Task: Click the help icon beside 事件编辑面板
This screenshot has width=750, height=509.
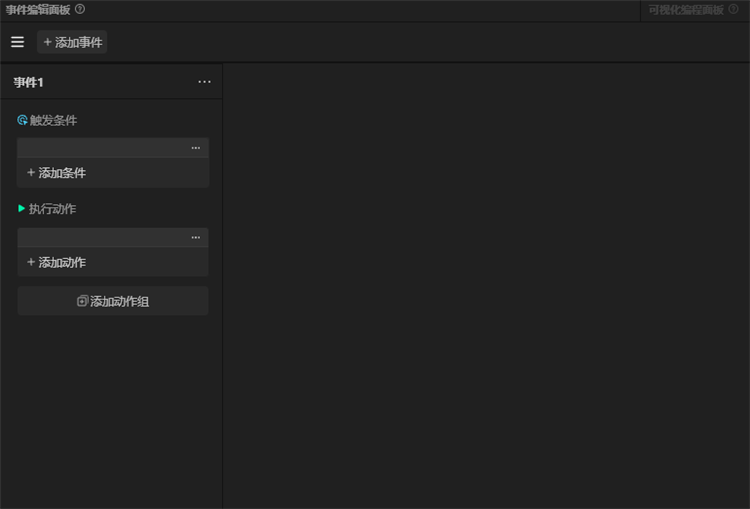Action: [x=80, y=9]
